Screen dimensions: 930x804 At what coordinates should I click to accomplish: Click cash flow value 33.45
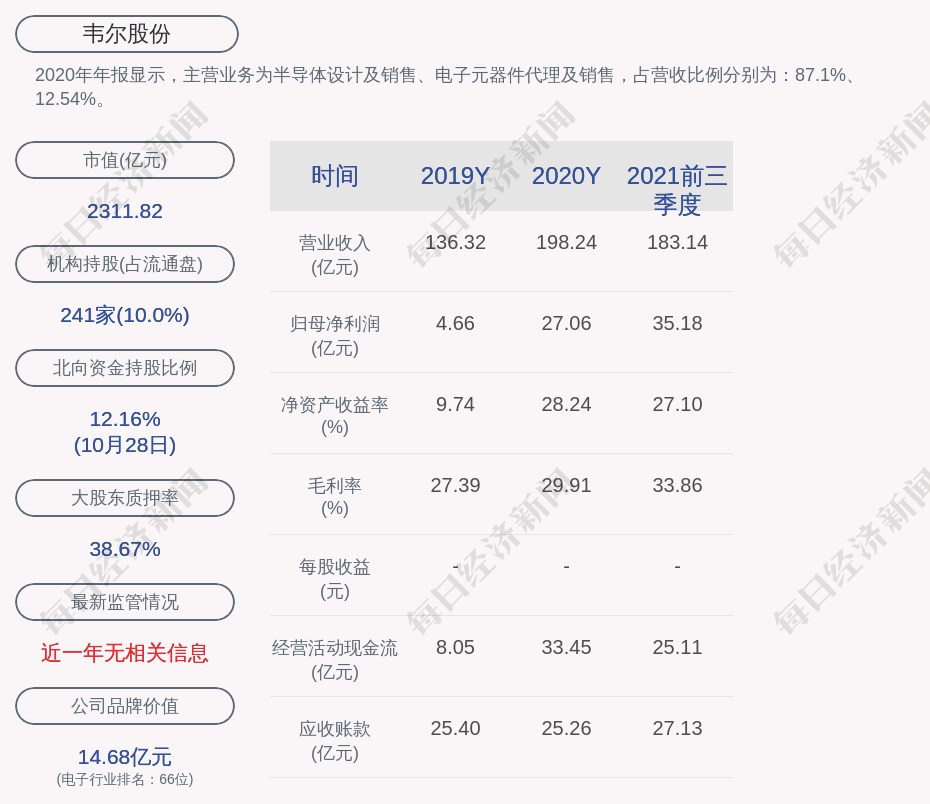566,647
